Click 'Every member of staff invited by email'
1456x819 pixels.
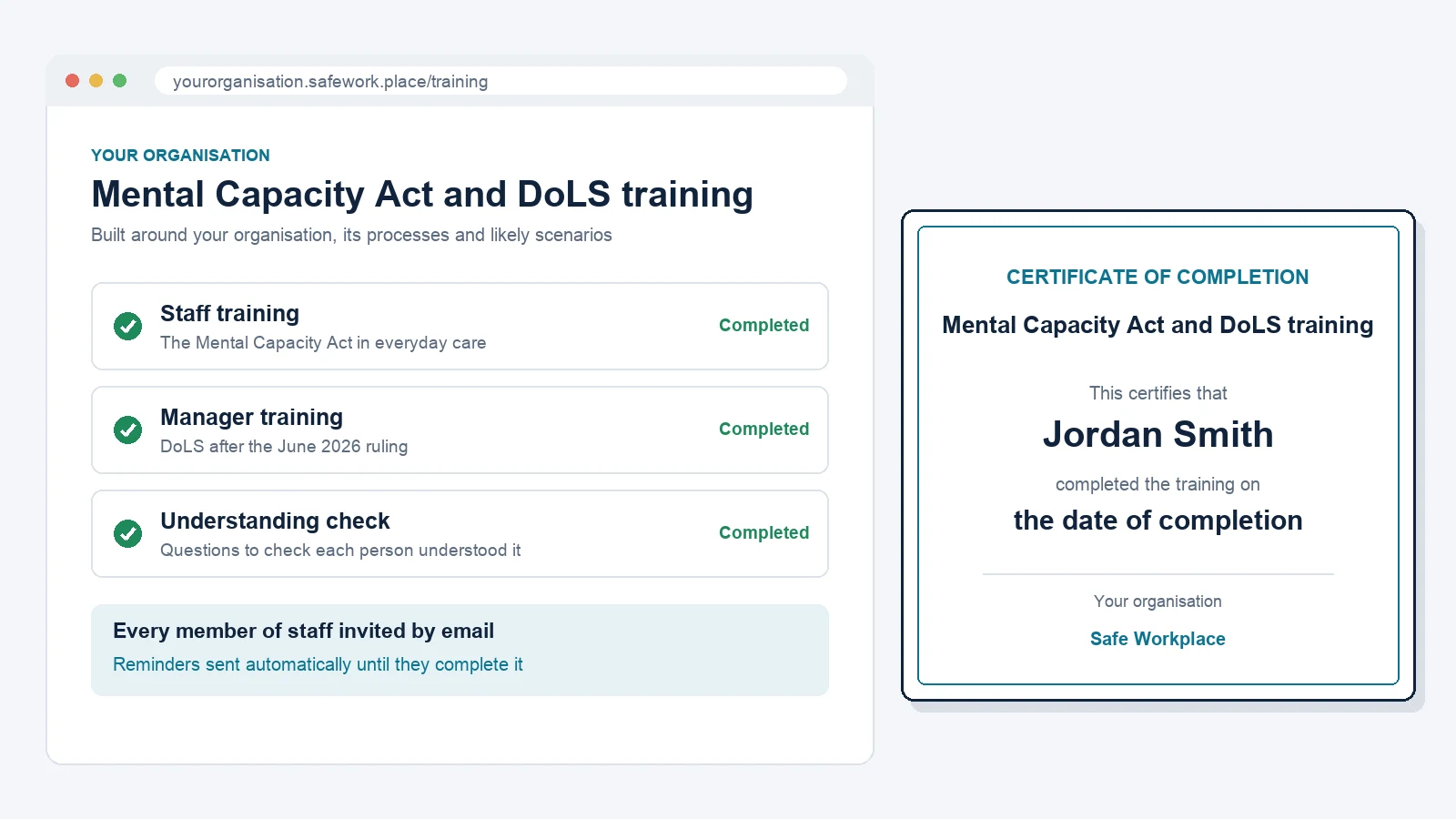coord(303,632)
